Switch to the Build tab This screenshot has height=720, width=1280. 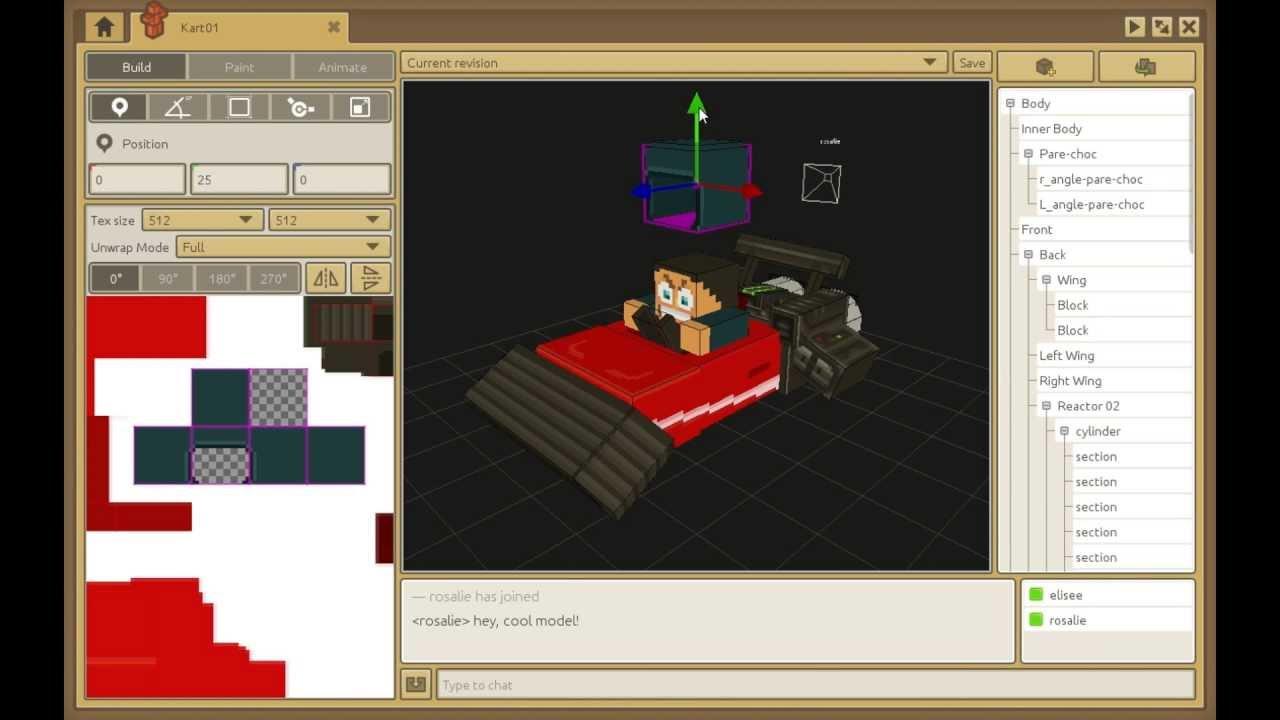(137, 67)
